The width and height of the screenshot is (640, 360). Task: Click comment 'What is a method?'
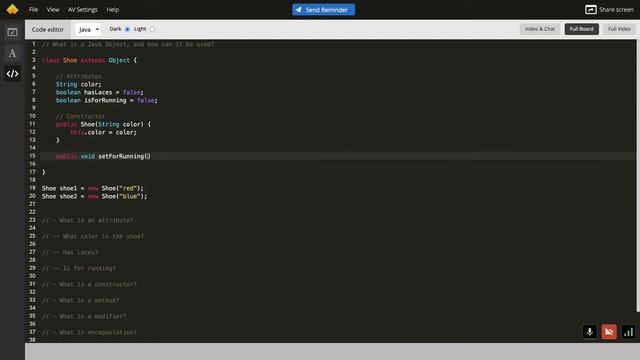[x=80, y=300]
